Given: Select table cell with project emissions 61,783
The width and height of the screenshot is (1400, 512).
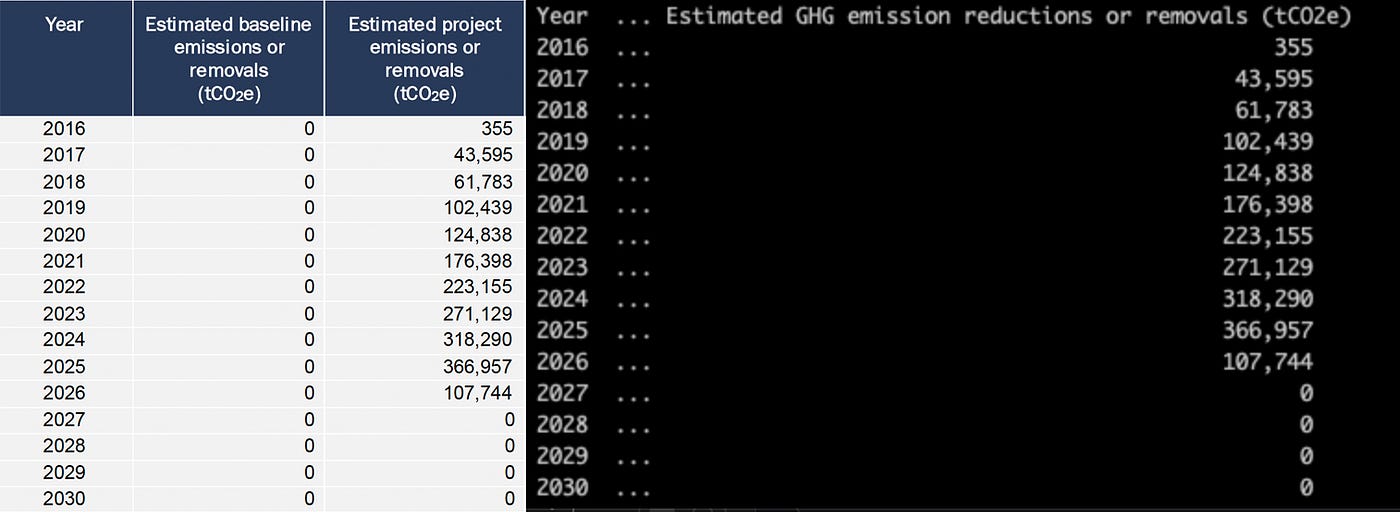Looking at the screenshot, I should click(x=483, y=182).
